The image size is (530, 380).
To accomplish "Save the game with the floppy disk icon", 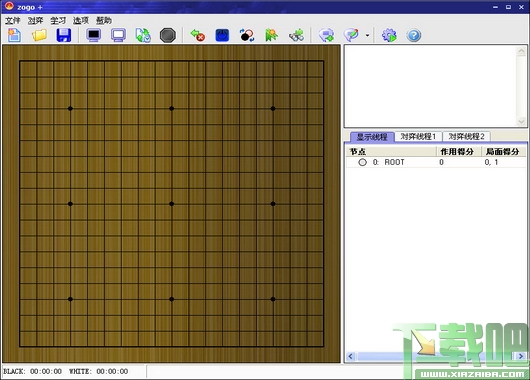I will 64,35.
